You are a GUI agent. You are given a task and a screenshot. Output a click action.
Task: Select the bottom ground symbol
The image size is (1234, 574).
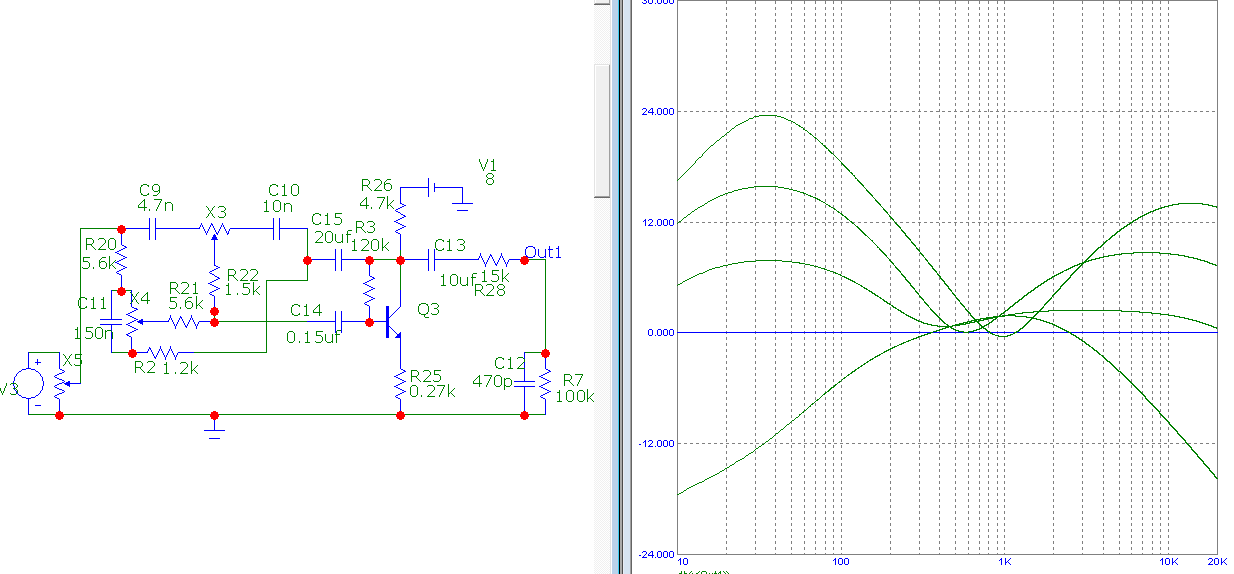click(x=214, y=427)
